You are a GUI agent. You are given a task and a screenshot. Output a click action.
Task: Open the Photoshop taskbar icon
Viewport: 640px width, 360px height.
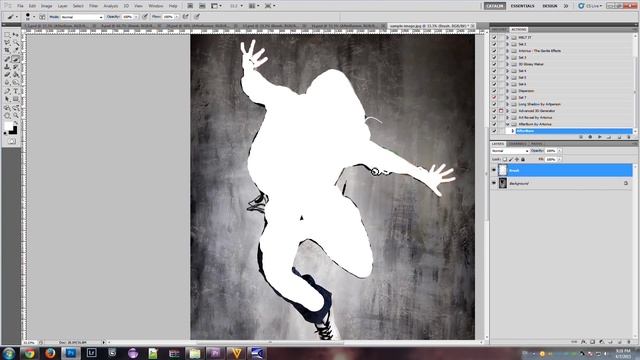(x=71, y=353)
